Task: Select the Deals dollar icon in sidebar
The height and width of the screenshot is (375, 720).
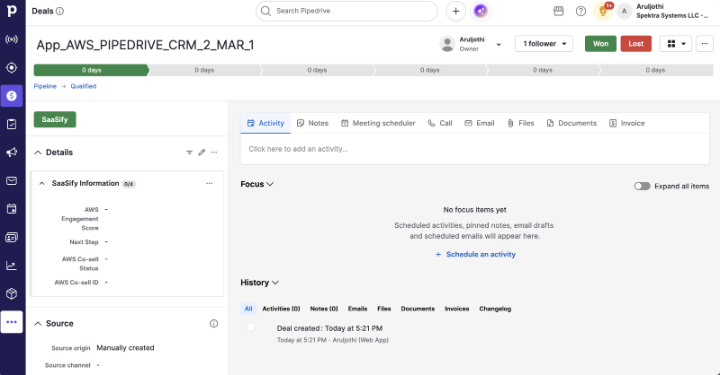Action: coord(11,96)
